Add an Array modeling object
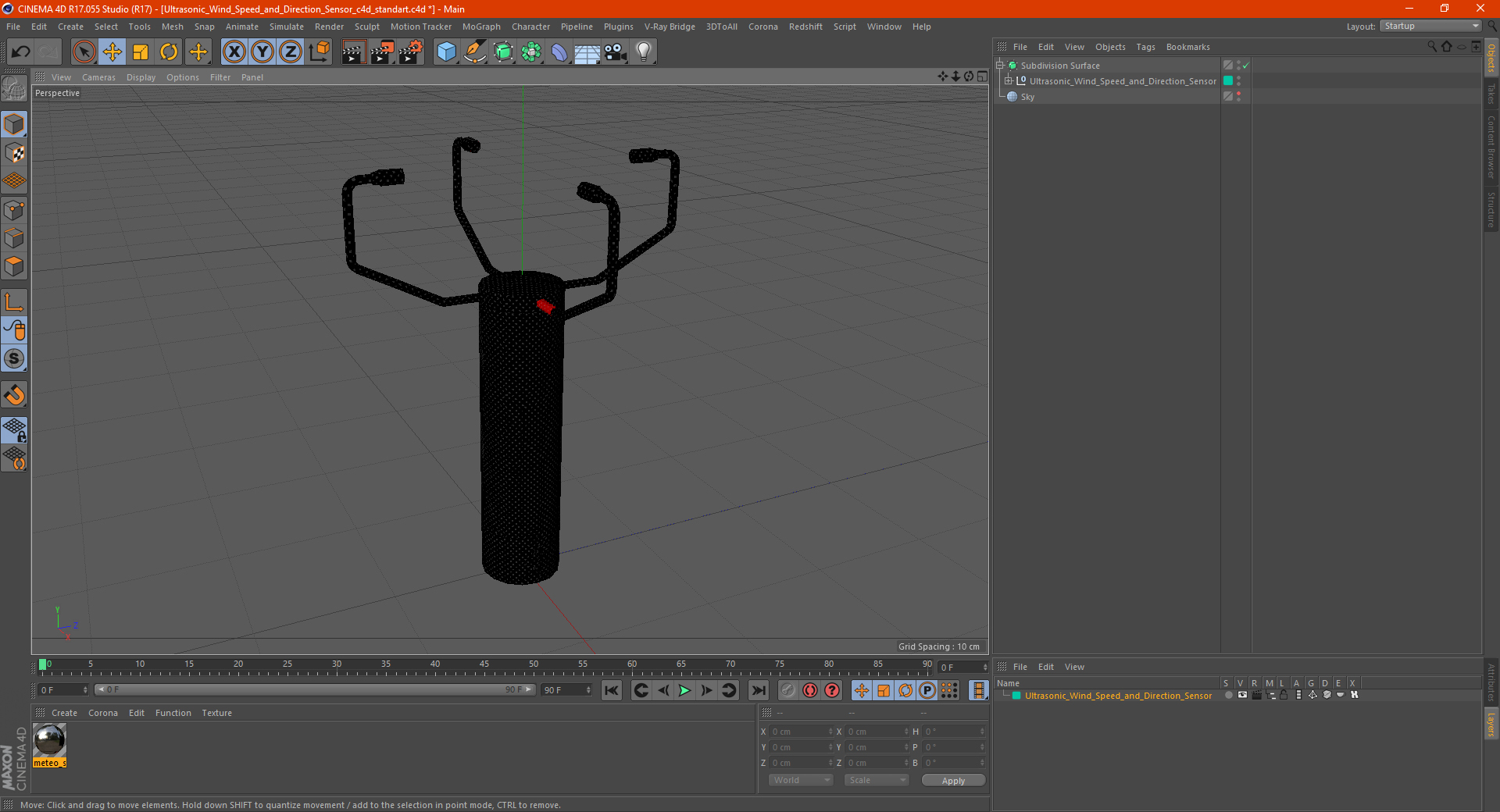Image resolution: width=1500 pixels, height=812 pixels. pyautogui.click(x=531, y=52)
